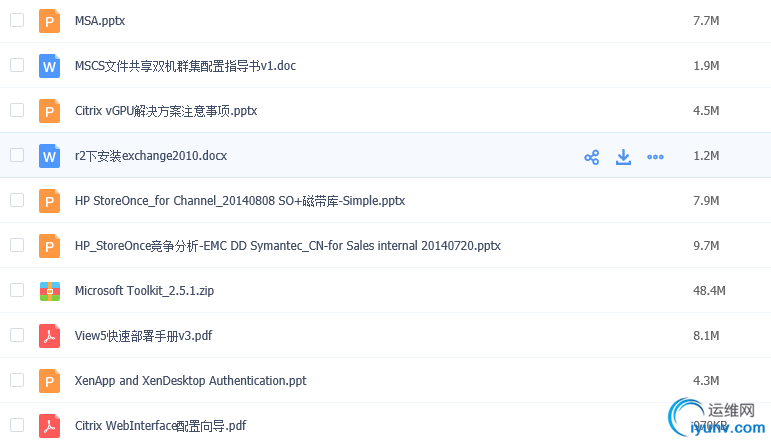Open the r2下安装exchange2010.docx file name
Viewport: 771px width, 444px height.
click(x=151, y=156)
